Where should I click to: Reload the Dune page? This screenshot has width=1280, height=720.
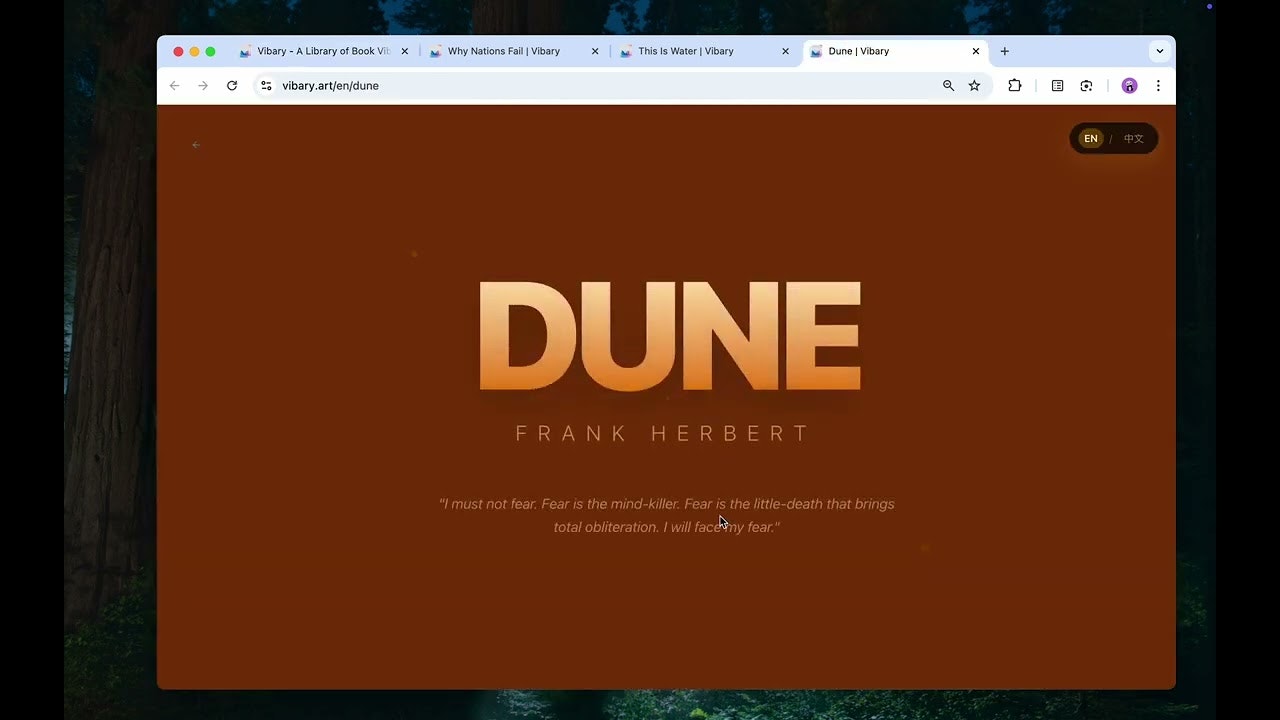232,86
